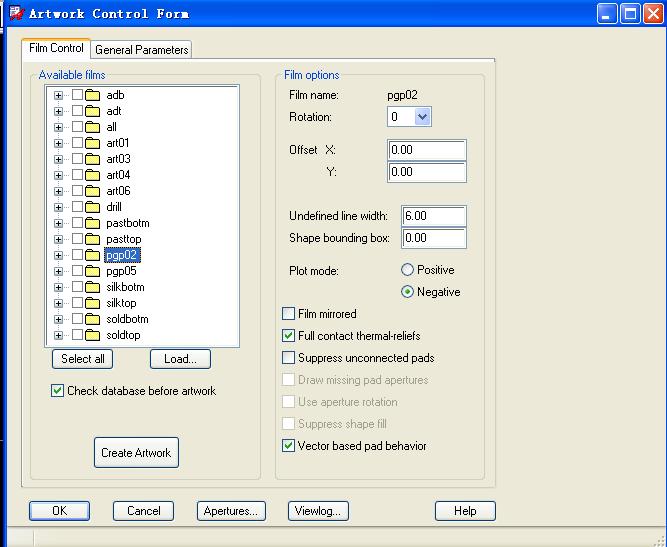The height and width of the screenshot is (547, 667).
Task: Click the pgp02 folder icon
Action: coord(92,255)
